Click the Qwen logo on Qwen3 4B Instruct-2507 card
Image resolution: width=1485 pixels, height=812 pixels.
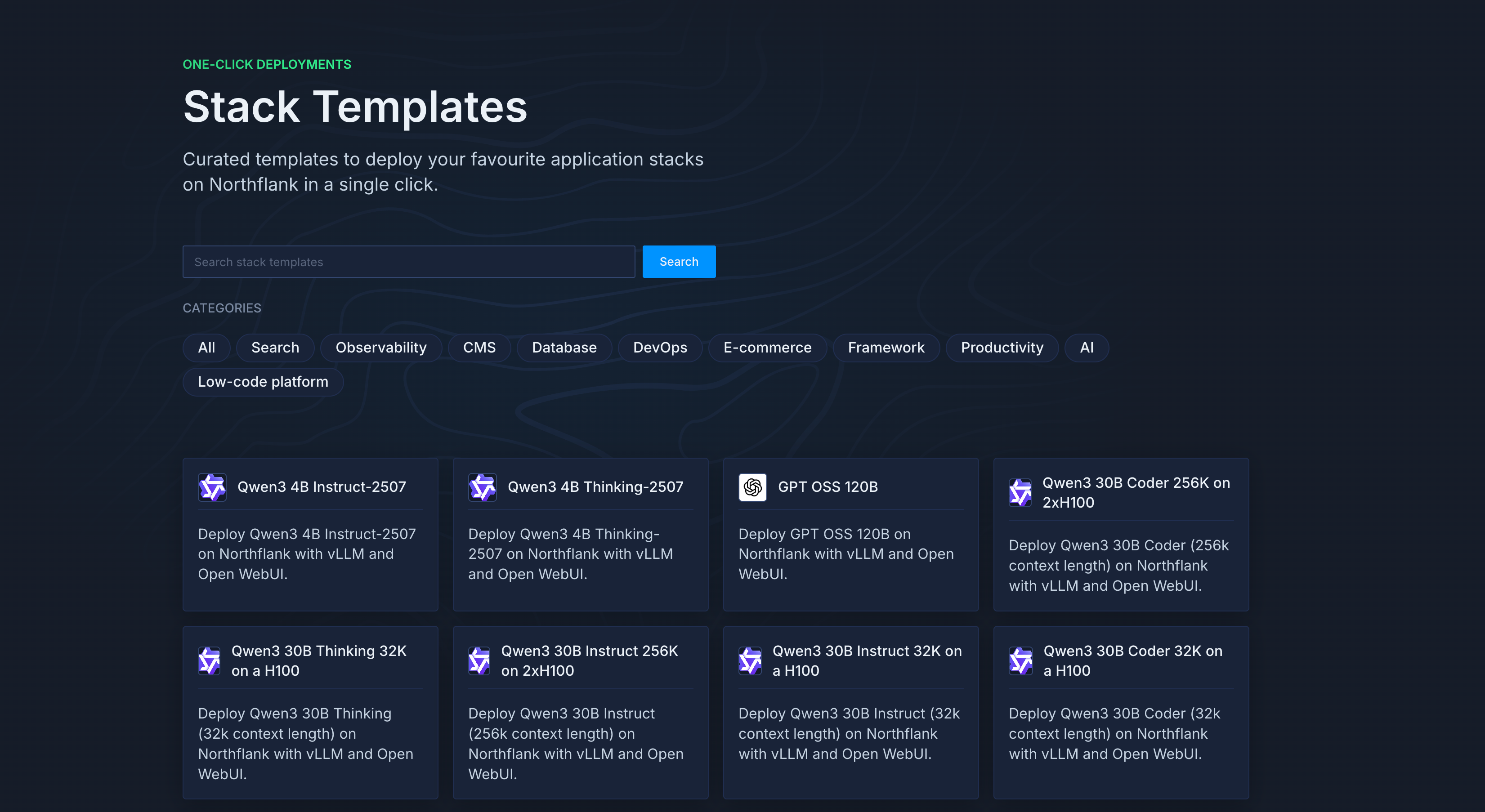(x=212, y=487)
